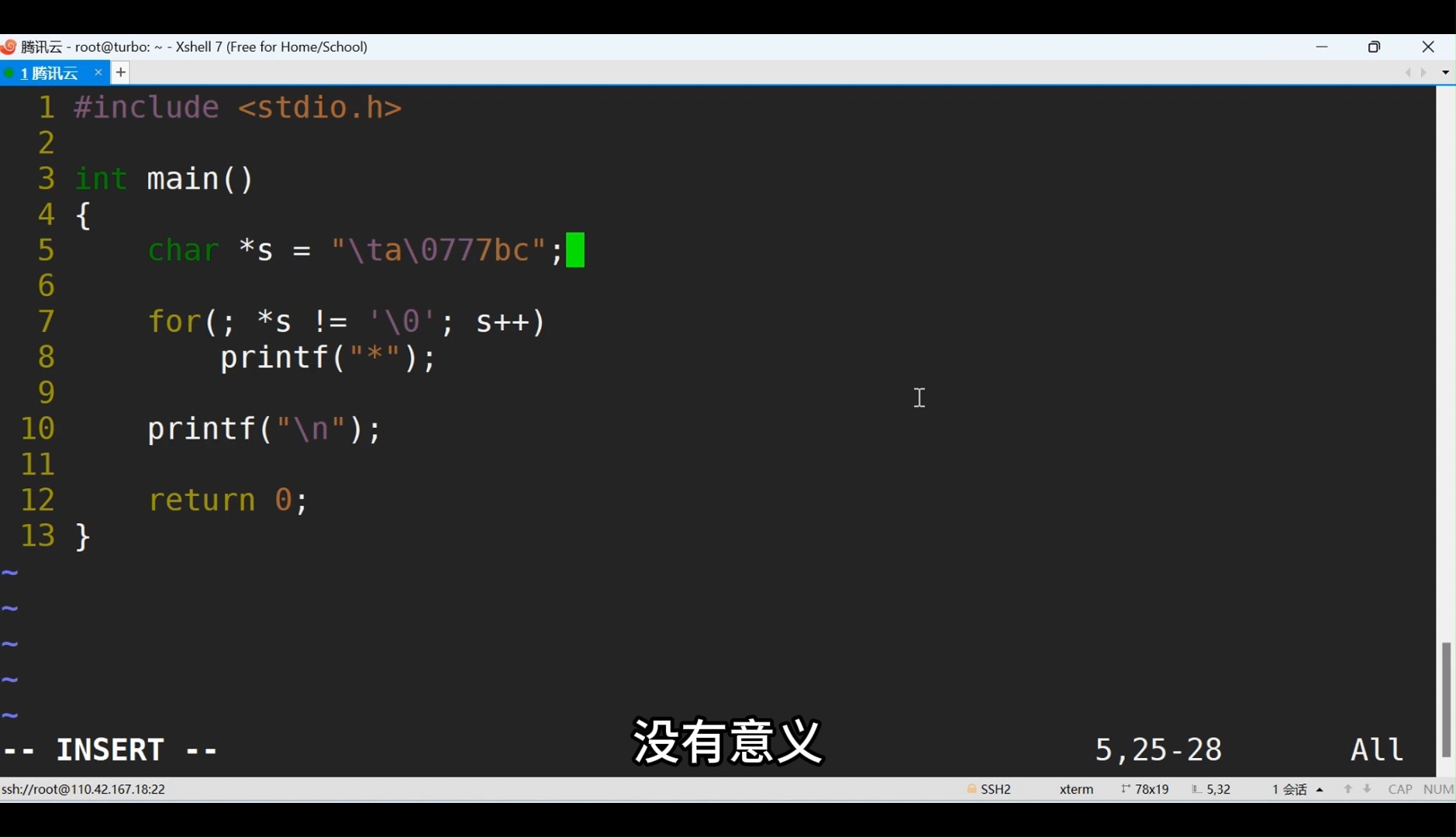Click the left tab-scroll arrow near top right

click(1409, 72)
